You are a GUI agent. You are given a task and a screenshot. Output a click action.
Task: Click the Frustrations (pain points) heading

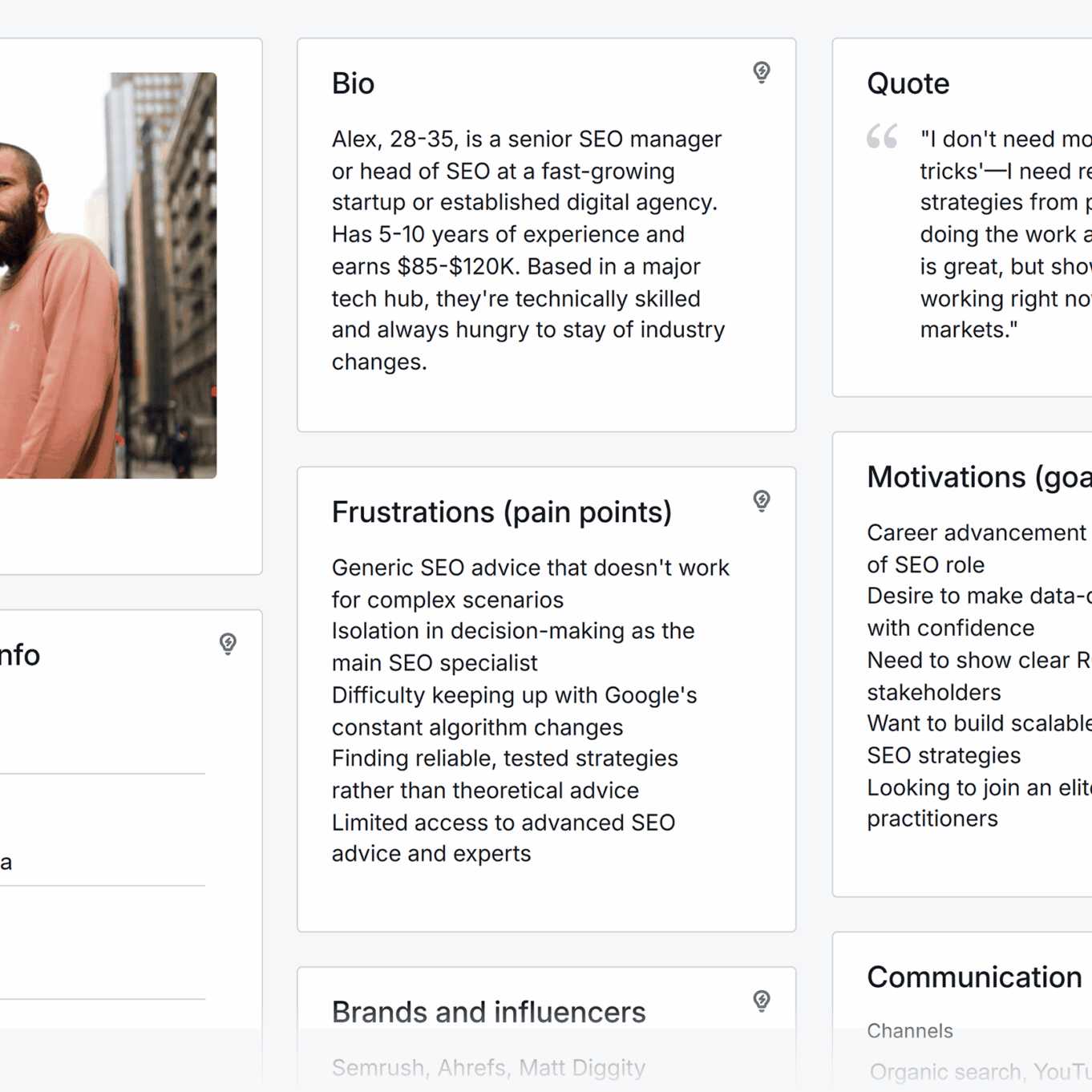point(502,512)
